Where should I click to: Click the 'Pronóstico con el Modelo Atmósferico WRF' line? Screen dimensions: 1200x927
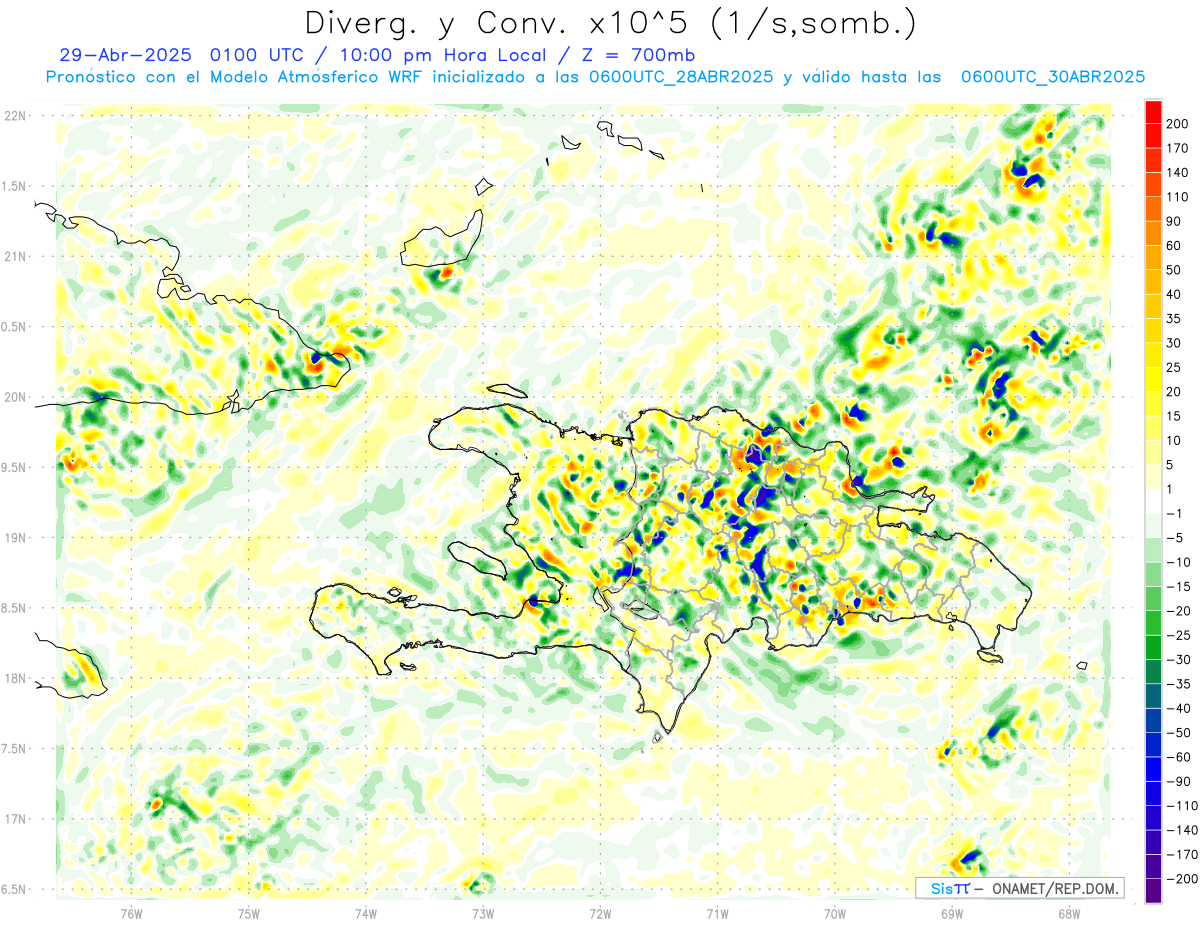(234, 77)
